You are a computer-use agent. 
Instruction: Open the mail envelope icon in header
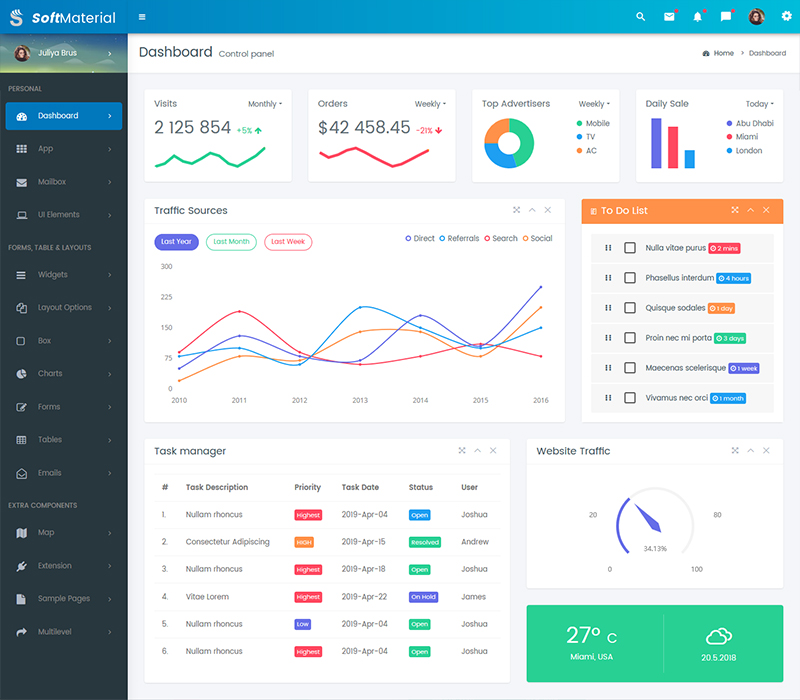click(669, 17)
